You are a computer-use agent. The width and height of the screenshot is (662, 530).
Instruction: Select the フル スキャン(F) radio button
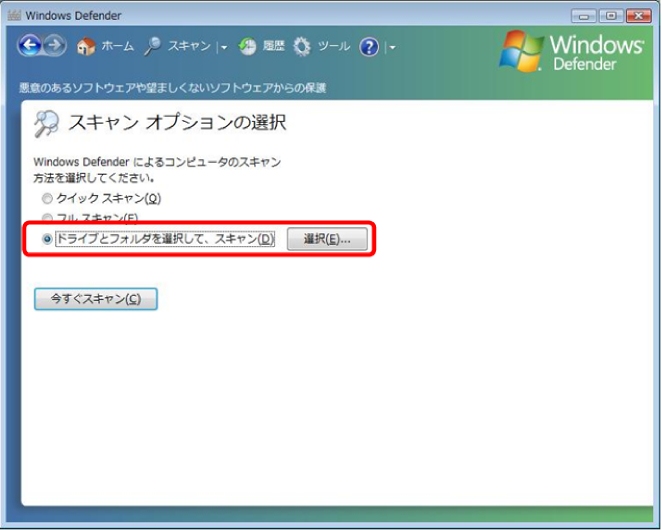coord(47,218)
